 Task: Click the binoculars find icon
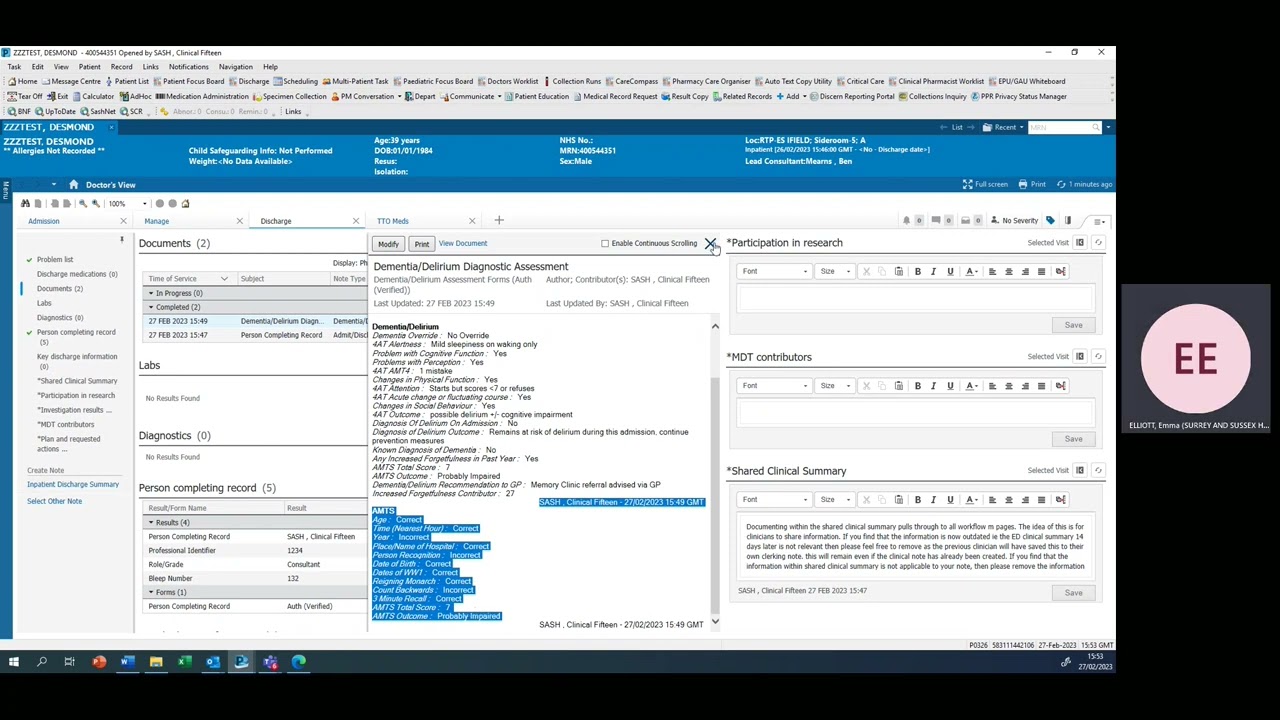tap(25, 204)
